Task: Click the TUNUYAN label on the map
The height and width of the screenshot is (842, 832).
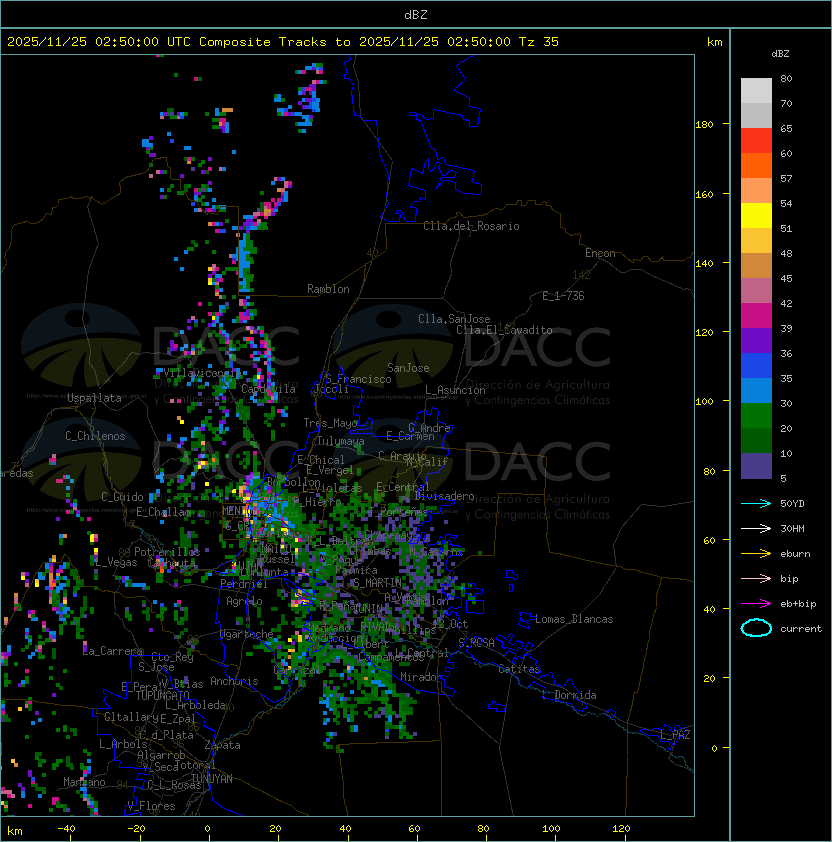Action: pos(212,778)
